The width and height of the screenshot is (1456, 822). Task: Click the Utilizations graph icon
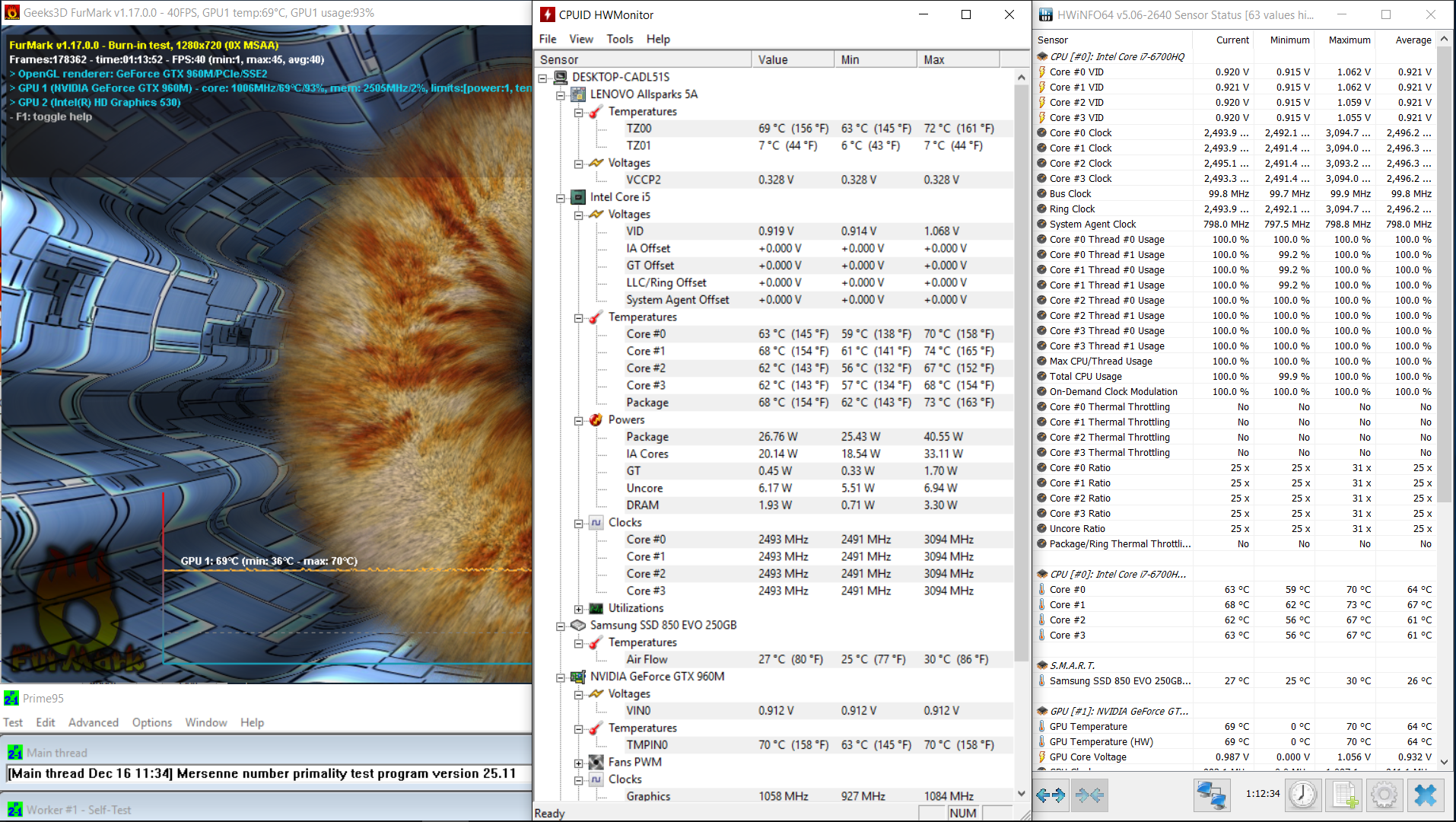point(596,608)
